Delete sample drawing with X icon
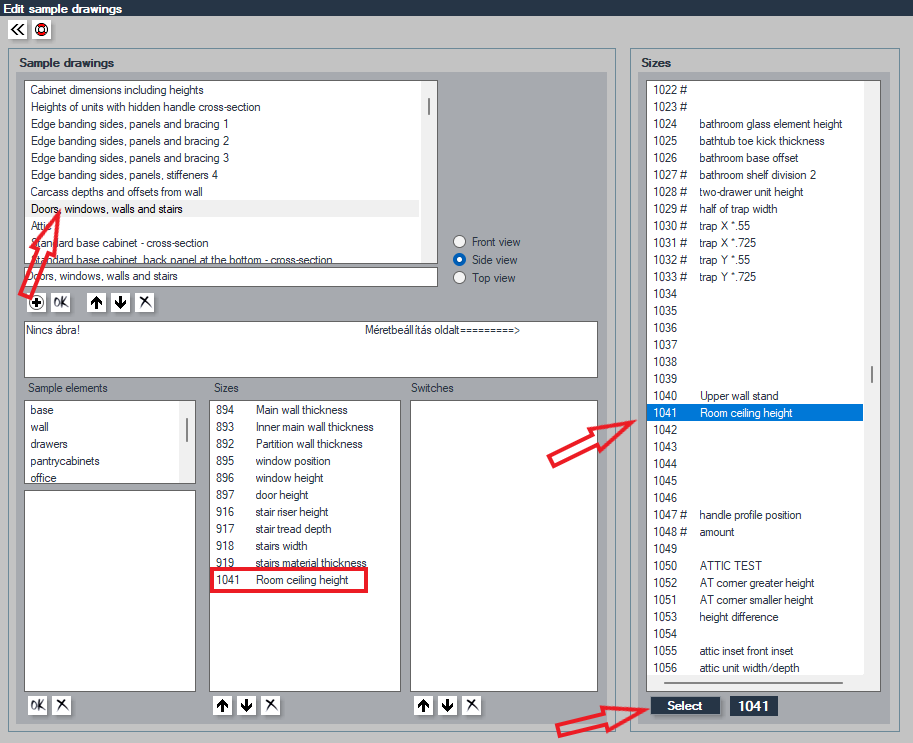 [145, 302]
